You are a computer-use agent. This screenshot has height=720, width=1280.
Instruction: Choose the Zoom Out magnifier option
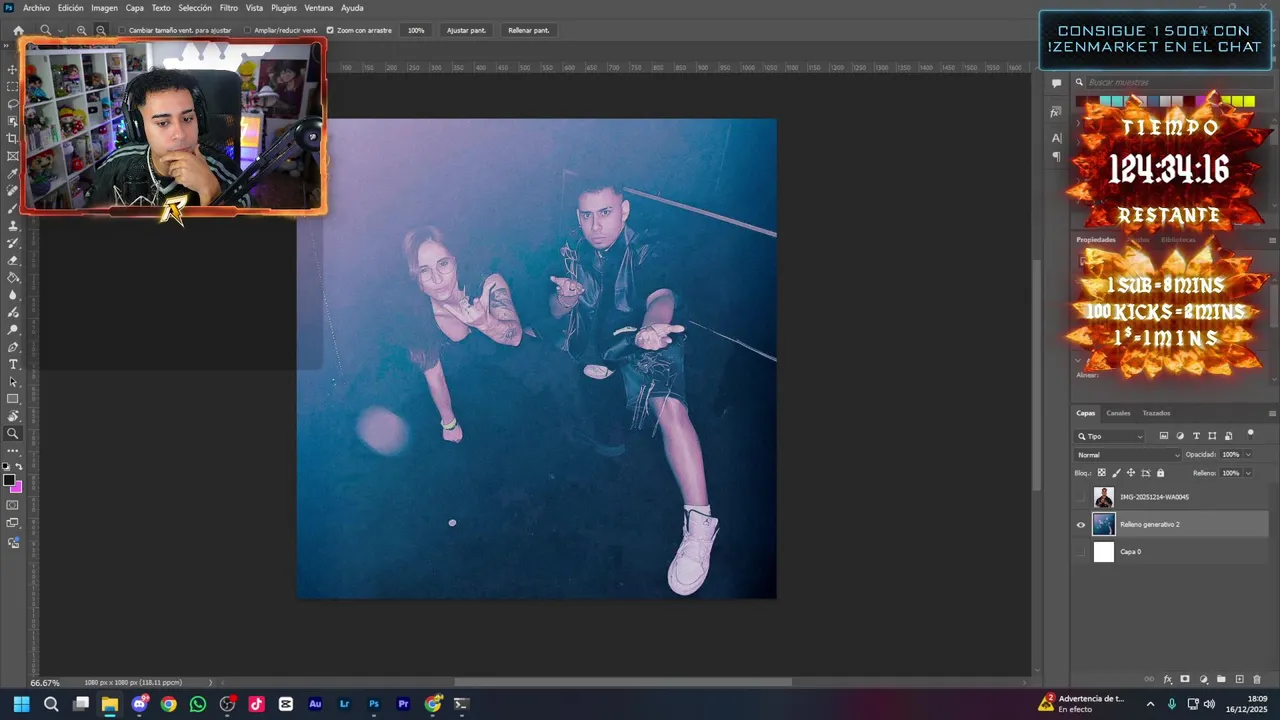click(101, 30)
